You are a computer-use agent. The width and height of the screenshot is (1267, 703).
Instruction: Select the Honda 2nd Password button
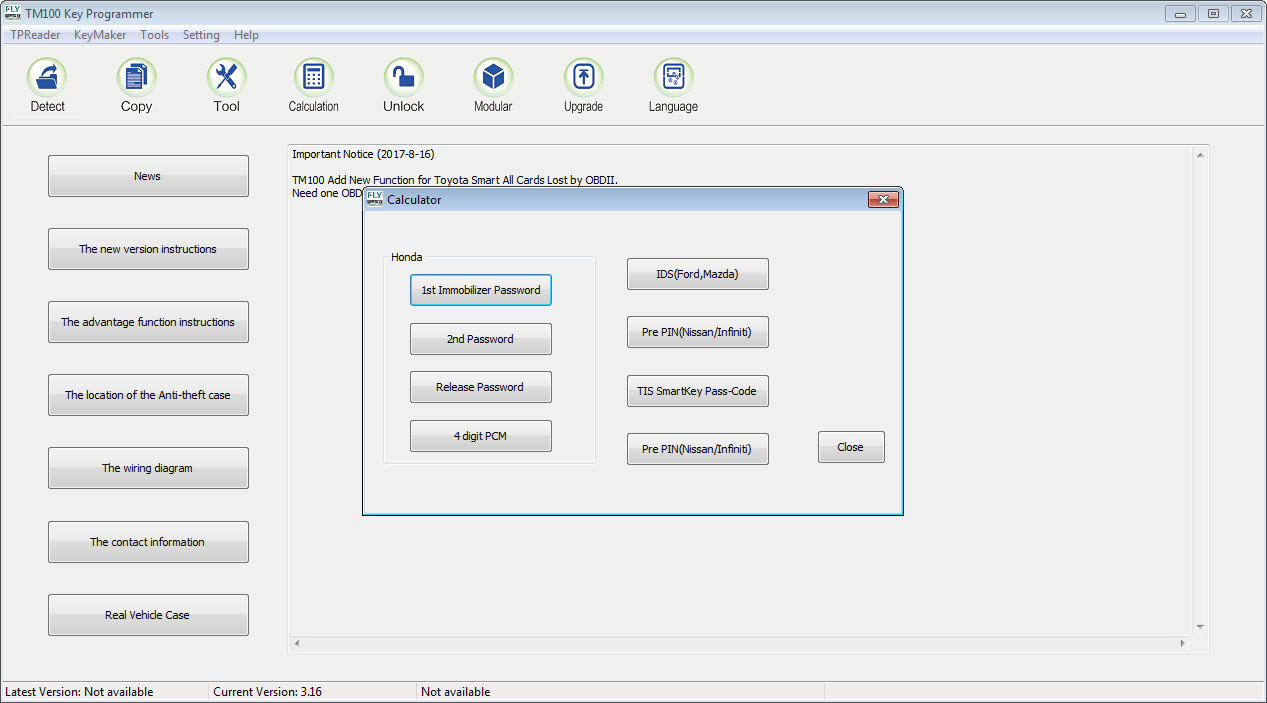[481, 339]
